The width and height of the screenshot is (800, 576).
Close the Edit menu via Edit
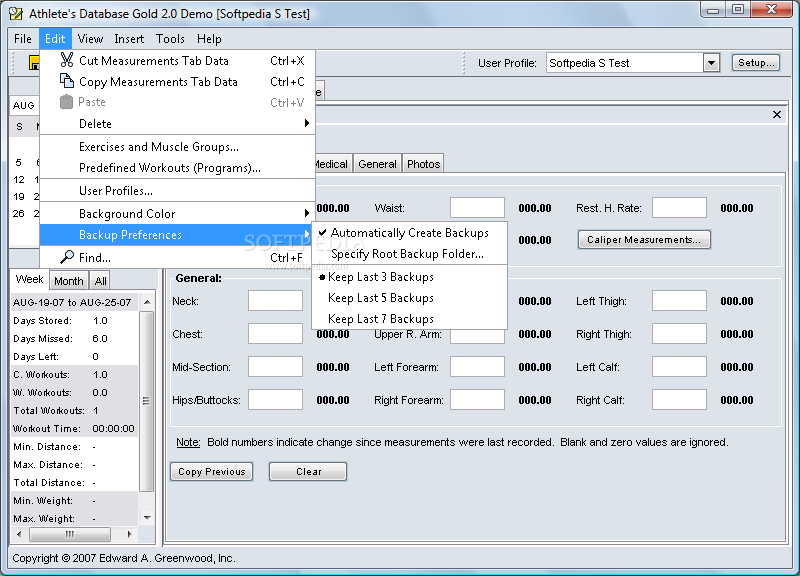[55, 39]
